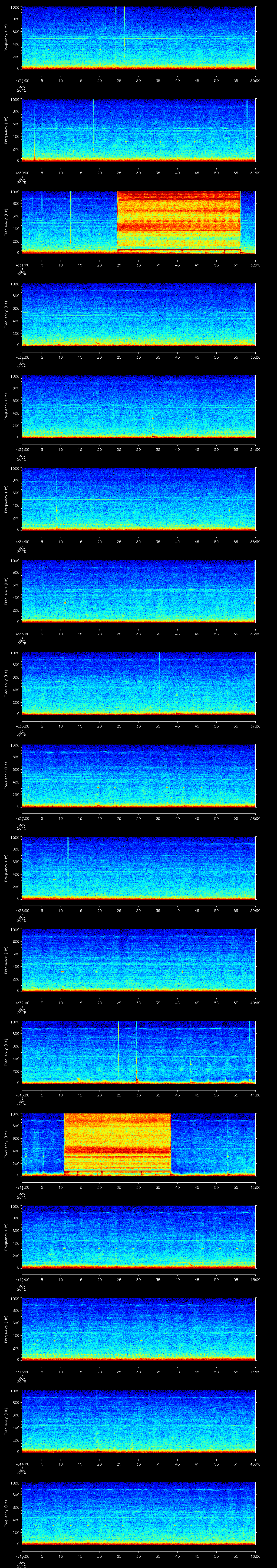The width and height of the screenshot is (277, 1568).
Task: Open the spectrogram panel starting at 4:30:00
Action: point(138,130)
